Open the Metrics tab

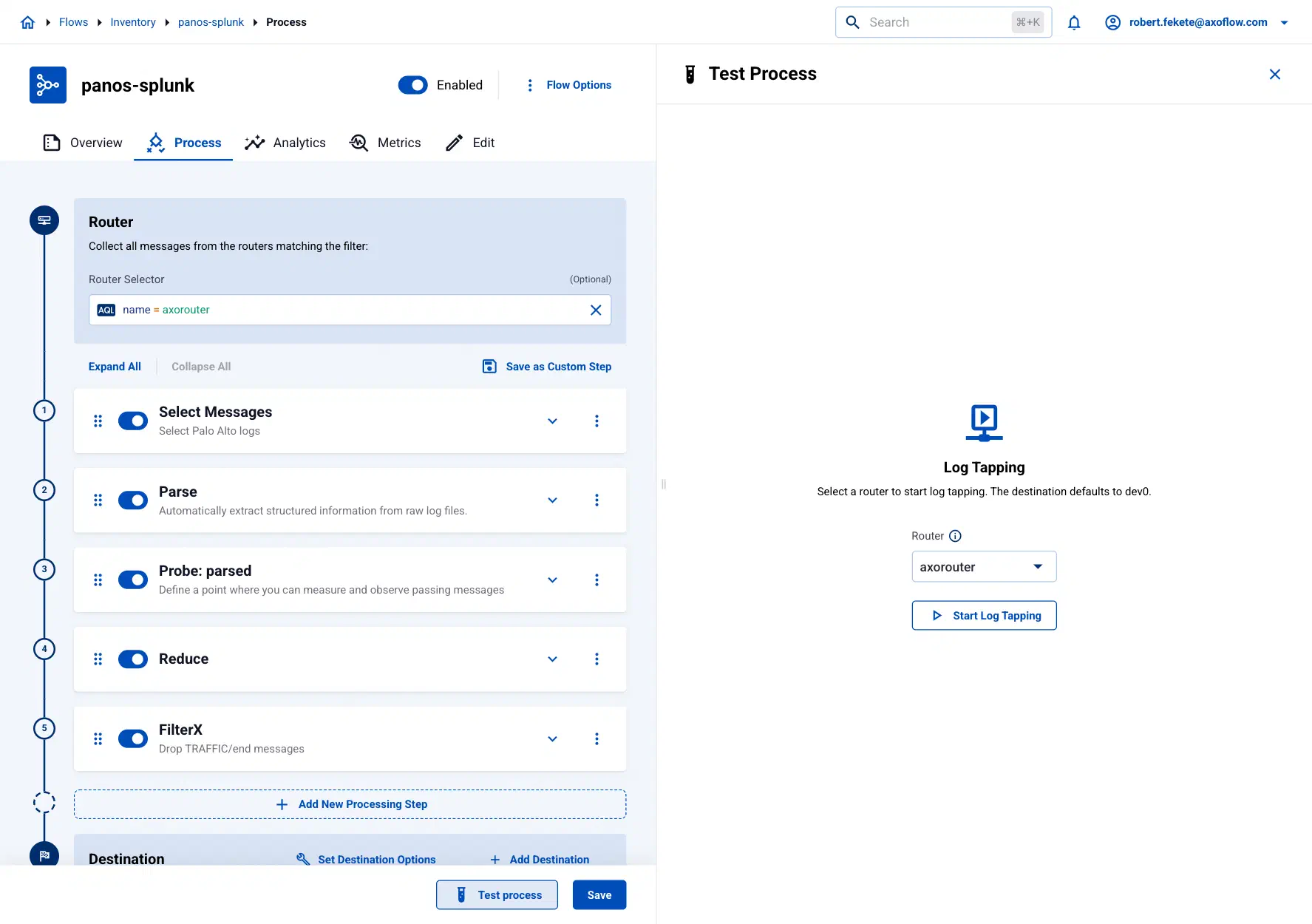pyautogui.click(x=385, y=143)
